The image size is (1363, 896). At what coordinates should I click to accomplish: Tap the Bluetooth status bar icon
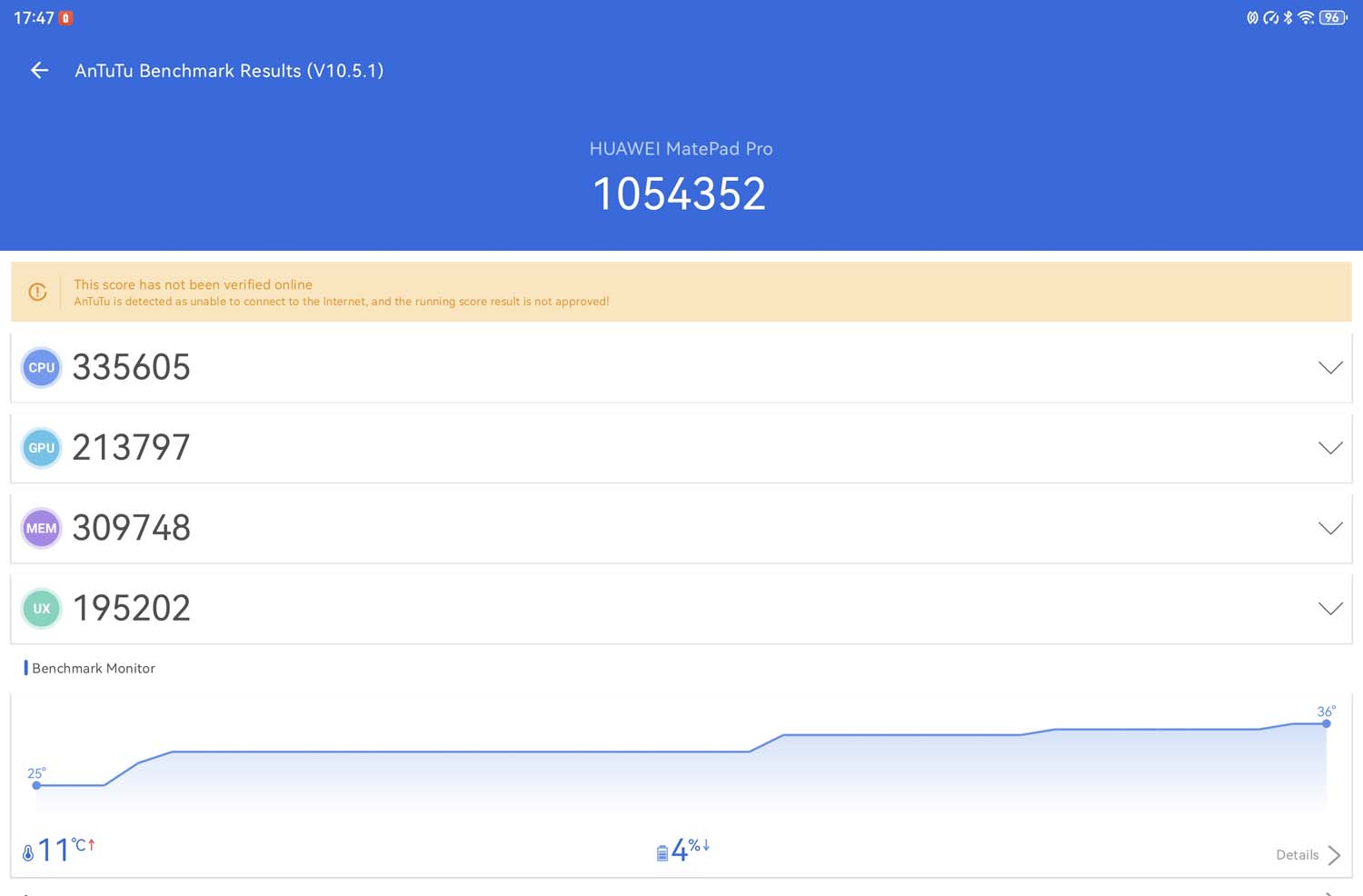(1288, 17)
